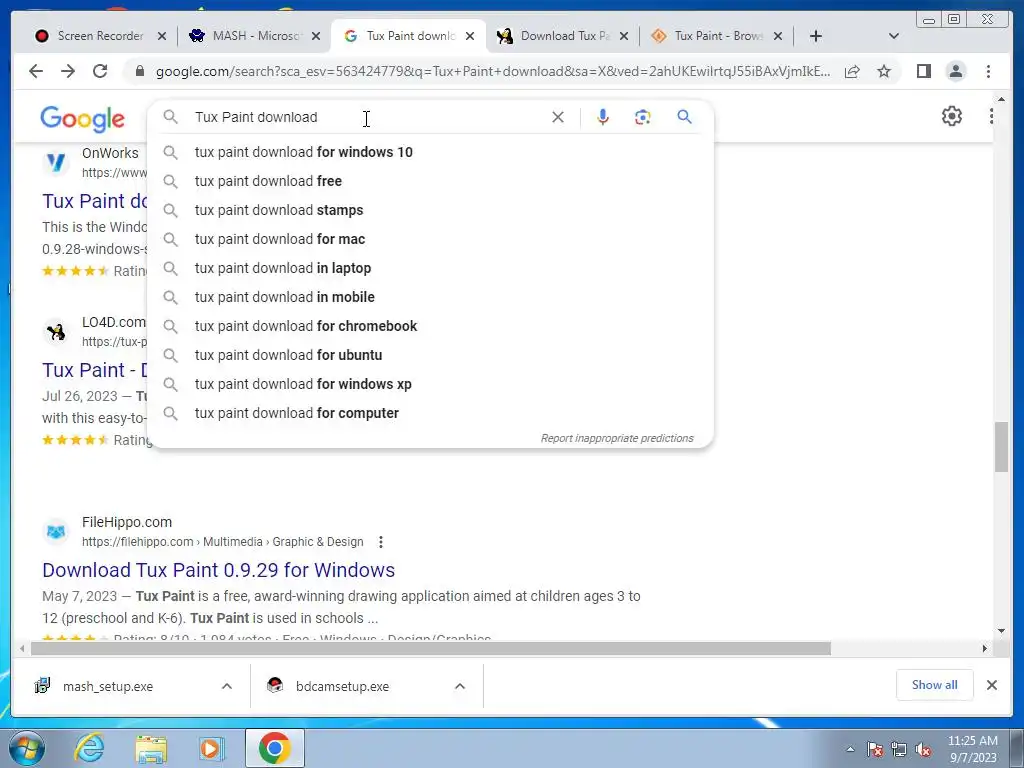Screen dimensions: 1024x768
Task: Pick the 'for computer' suggestion
Action: click(431, 413)
